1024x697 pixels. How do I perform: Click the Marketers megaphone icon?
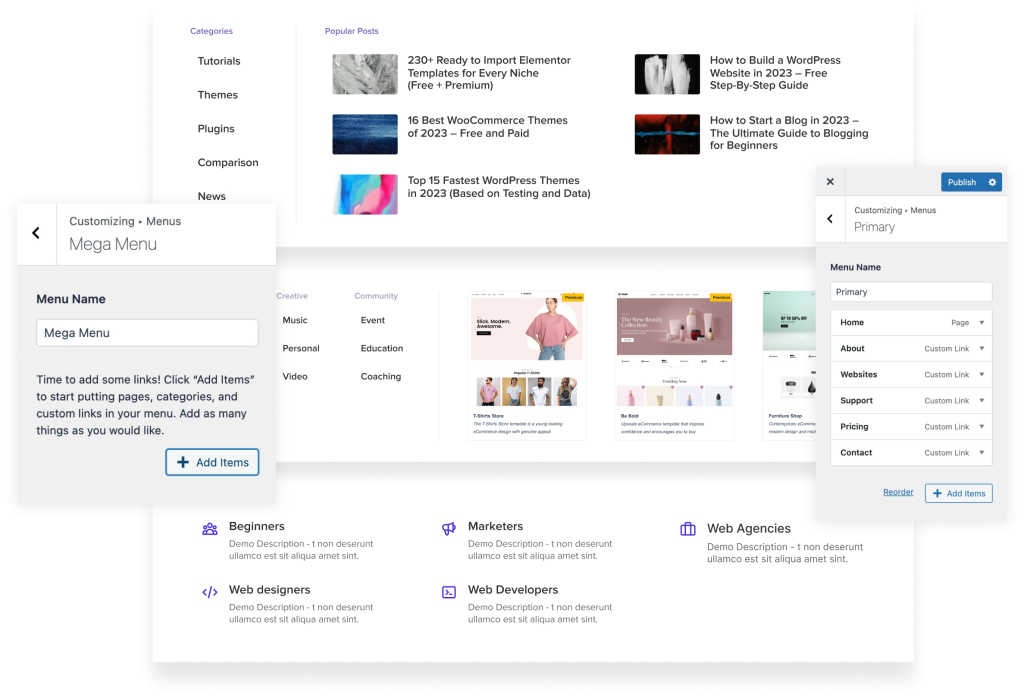click(x=449, y=529)
